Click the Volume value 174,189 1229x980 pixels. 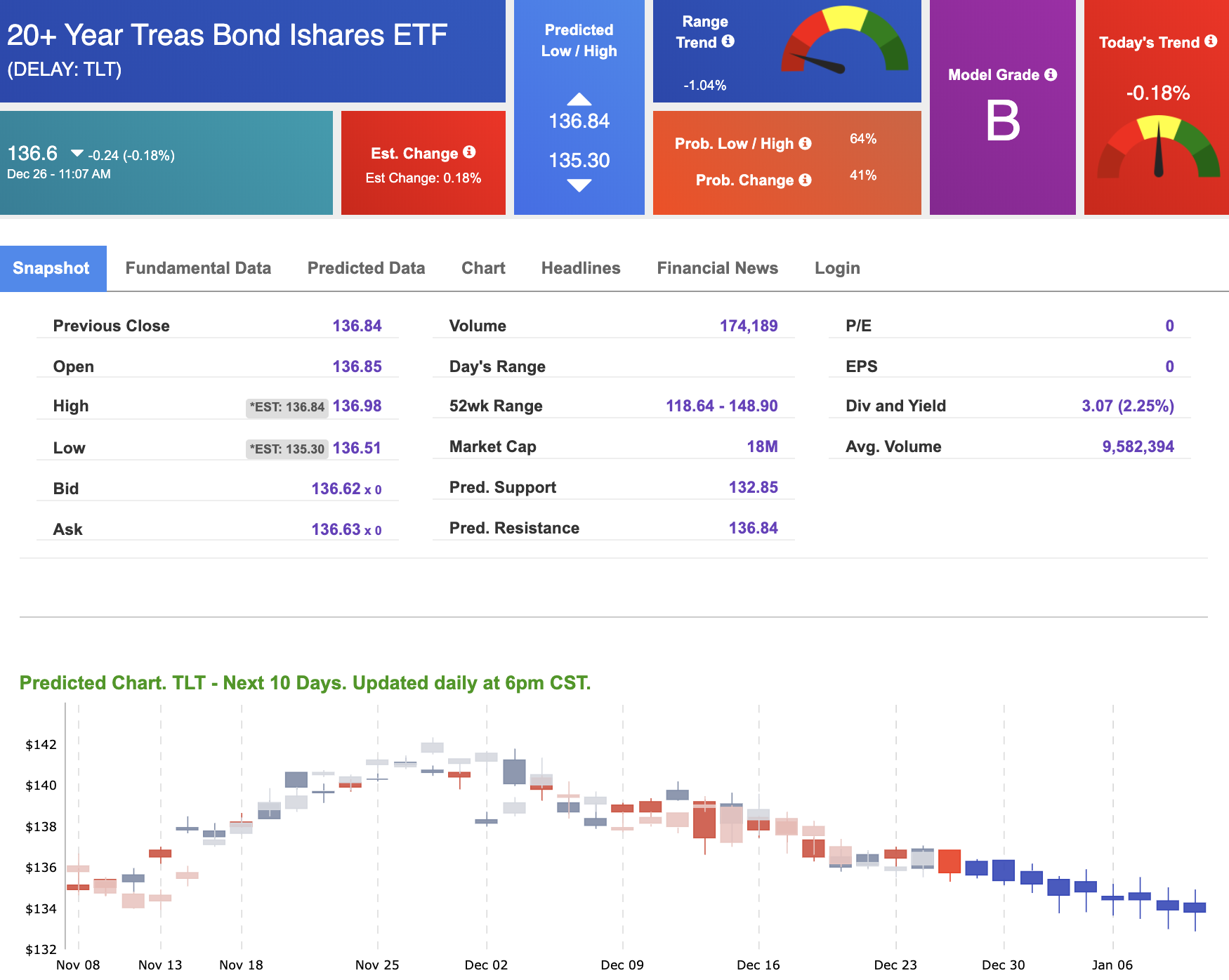(x=749, y=326)
